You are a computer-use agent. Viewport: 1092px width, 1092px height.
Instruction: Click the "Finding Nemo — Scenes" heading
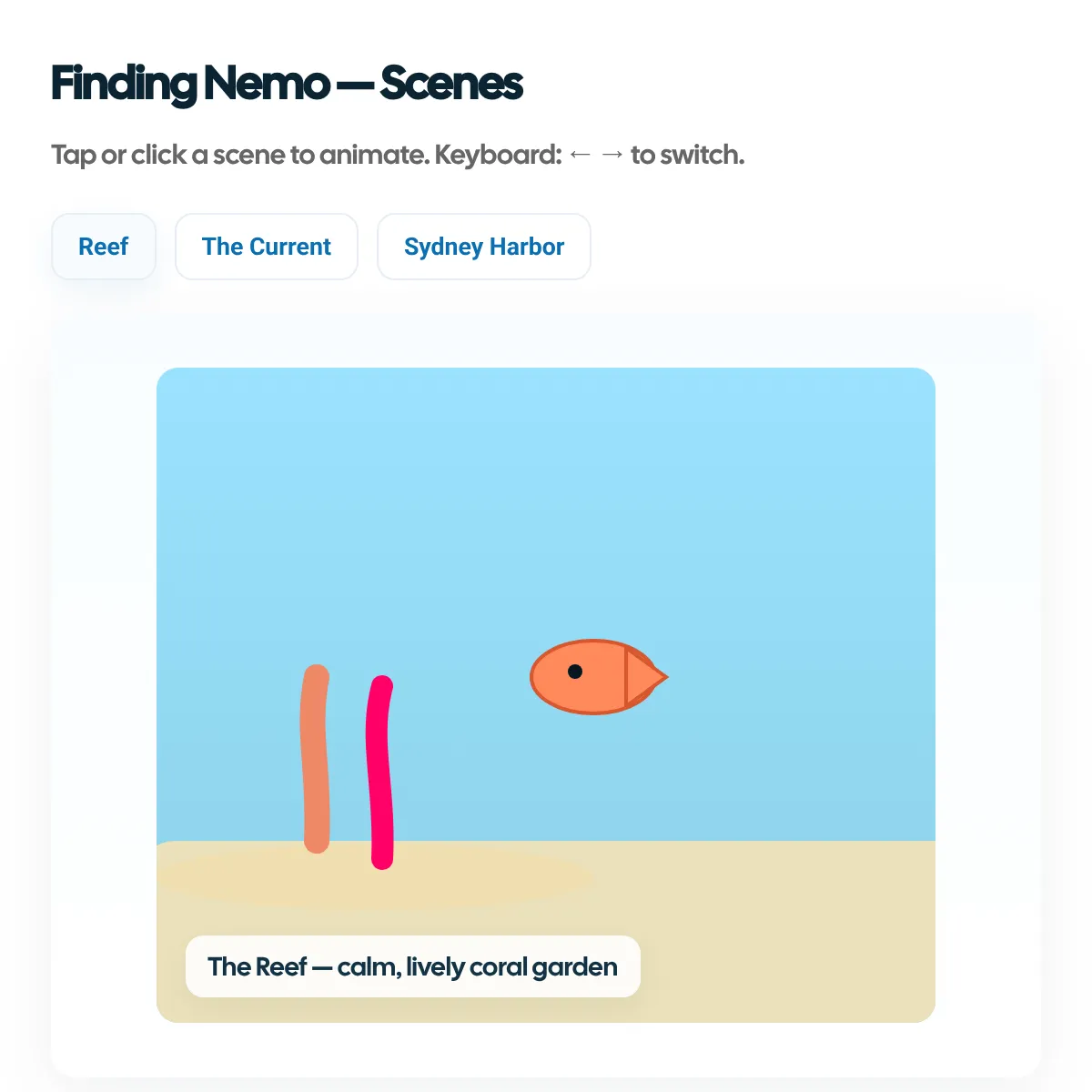coord(287,84)
